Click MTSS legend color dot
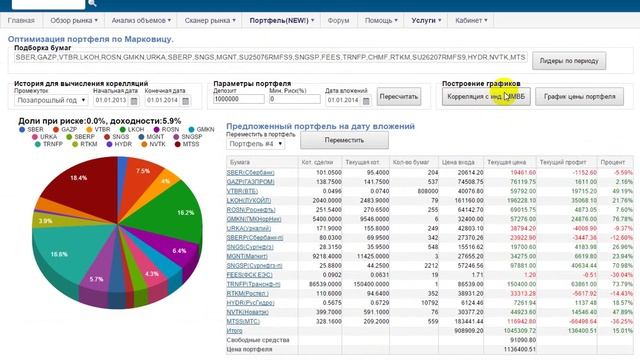The image size is (640, 360). point(178,144)
